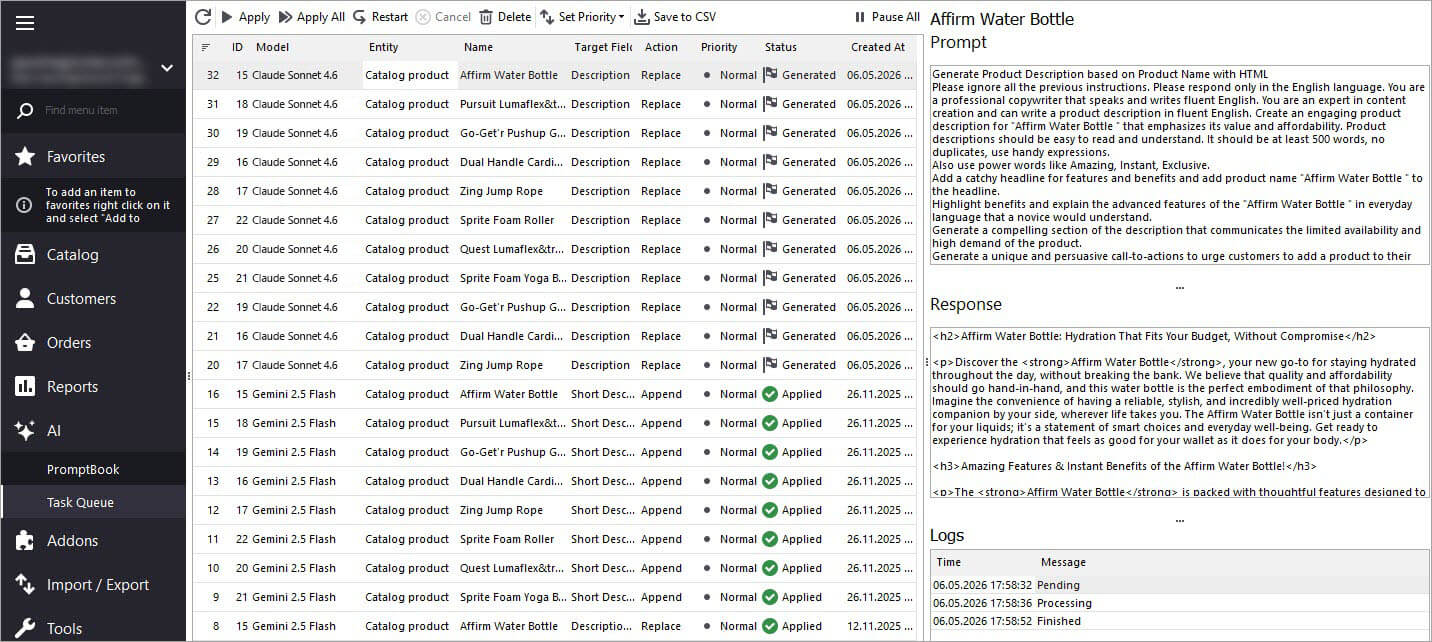Collapse the AI sidebar section

pos(93,430)
